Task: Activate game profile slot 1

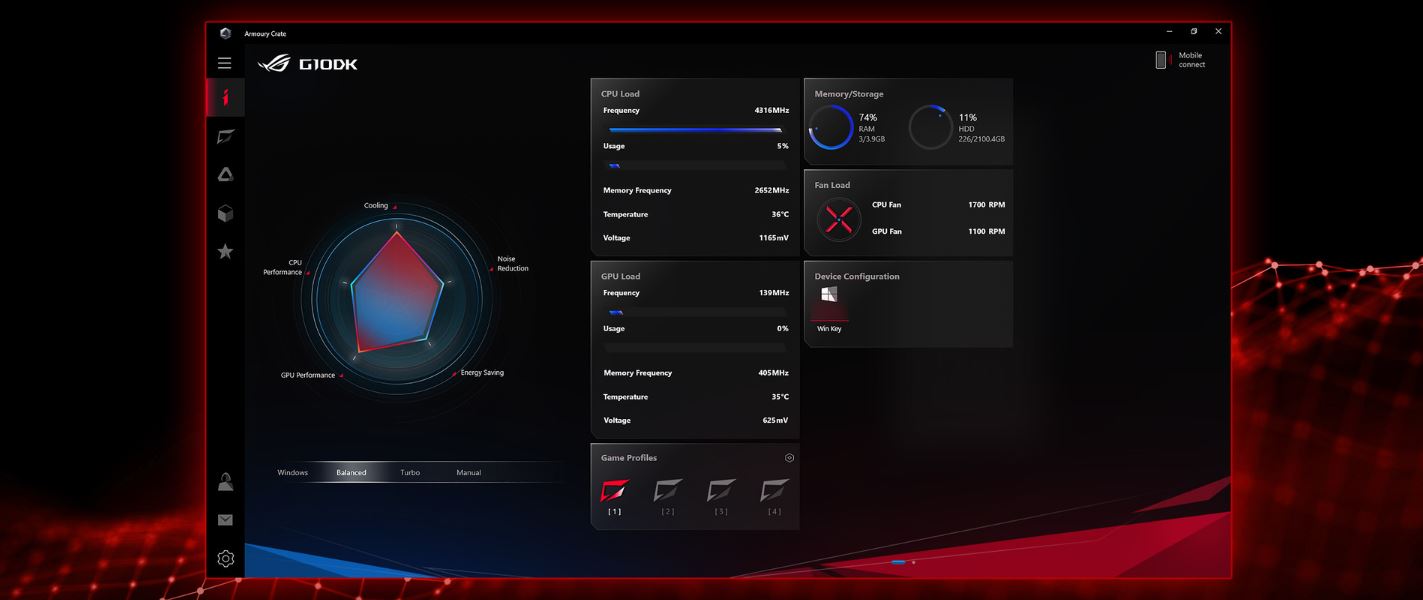Action: point(614,491)
